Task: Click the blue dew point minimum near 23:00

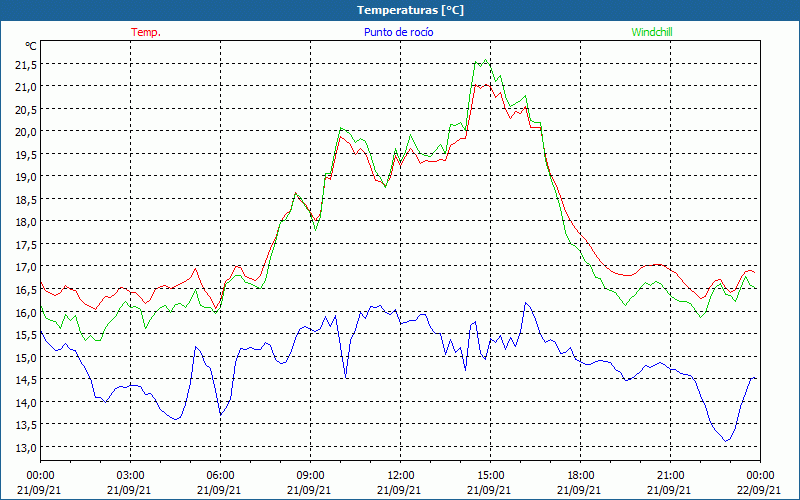Action: 725,441
